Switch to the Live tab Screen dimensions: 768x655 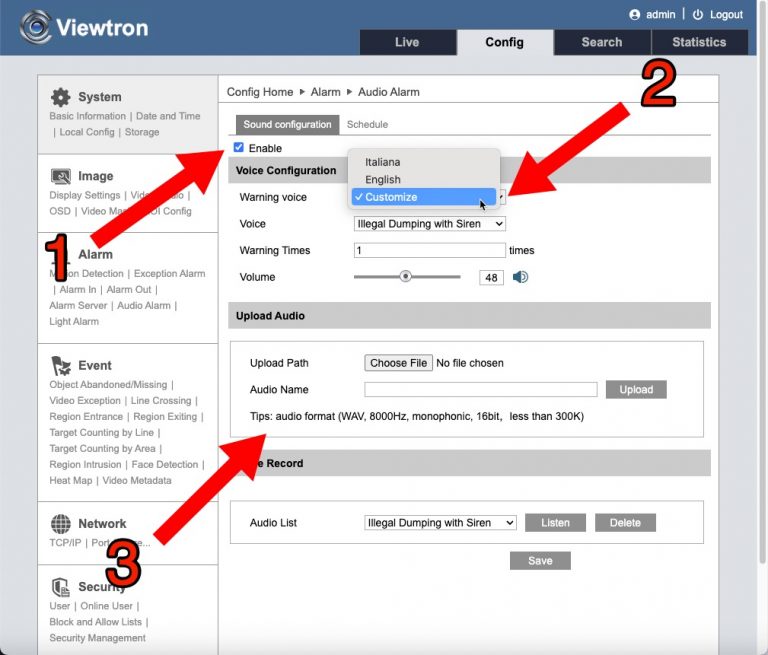[x=407, y=42]
